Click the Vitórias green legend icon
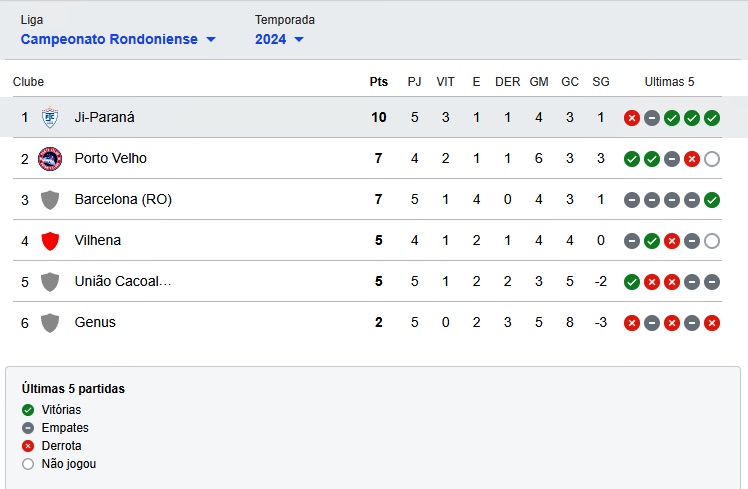748x489 pixels. pos(28,410)
